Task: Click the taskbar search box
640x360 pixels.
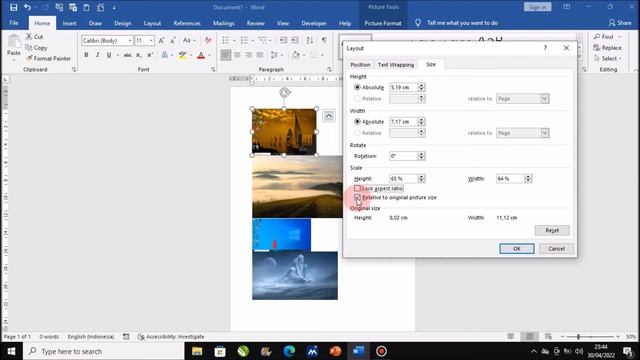Action: point(104,351)
